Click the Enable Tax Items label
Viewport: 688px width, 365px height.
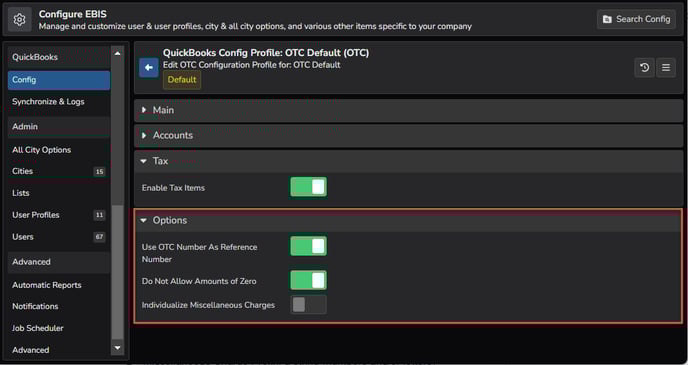[x=173, y=188]
